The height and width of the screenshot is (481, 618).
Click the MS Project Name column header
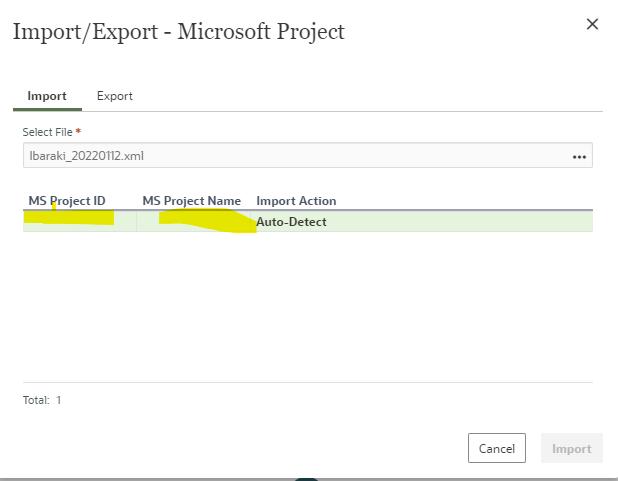tap(192, 201)
